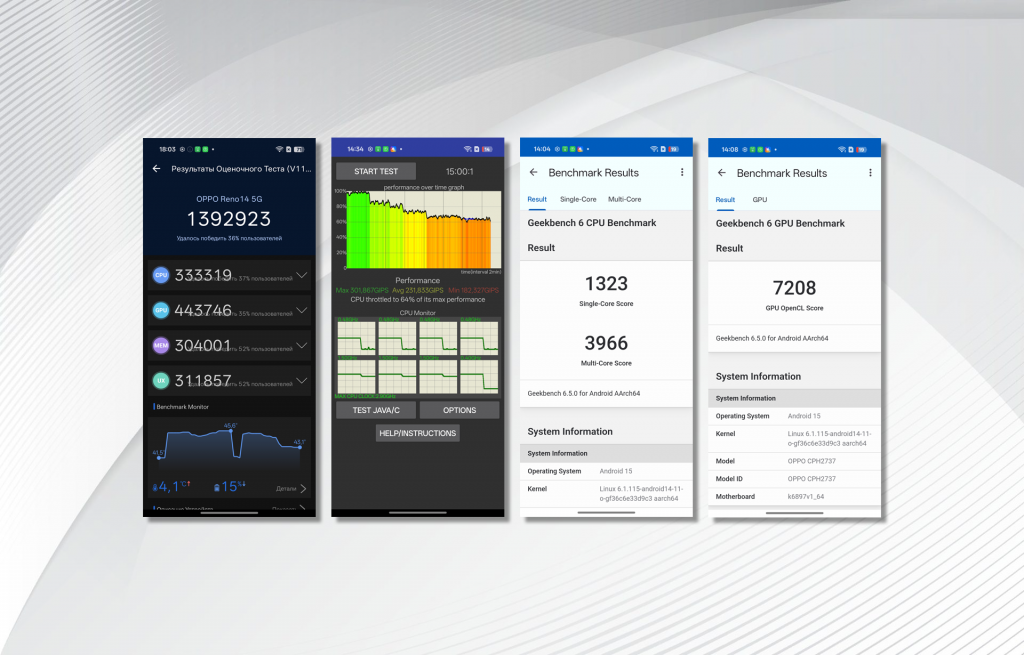Click the teal UX badge icon

(161, 381)
